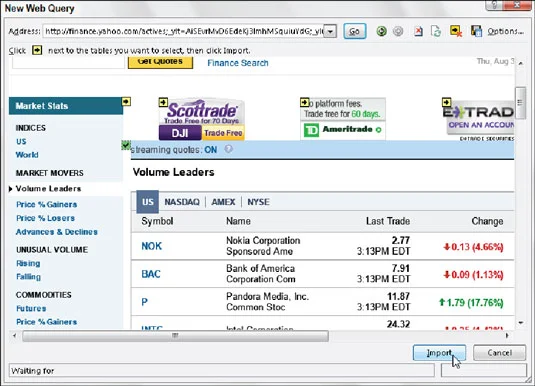Viewport: 535px width, 386px height.
Task: Select the Scottrade ad table arrow
Action: pyautogui.click(x=163, y=102)
